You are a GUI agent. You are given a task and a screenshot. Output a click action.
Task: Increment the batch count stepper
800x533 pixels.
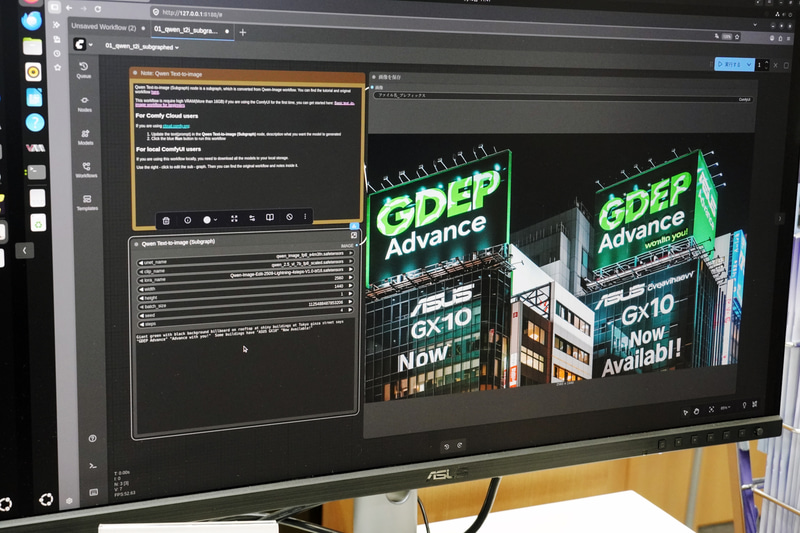(766, 63)
